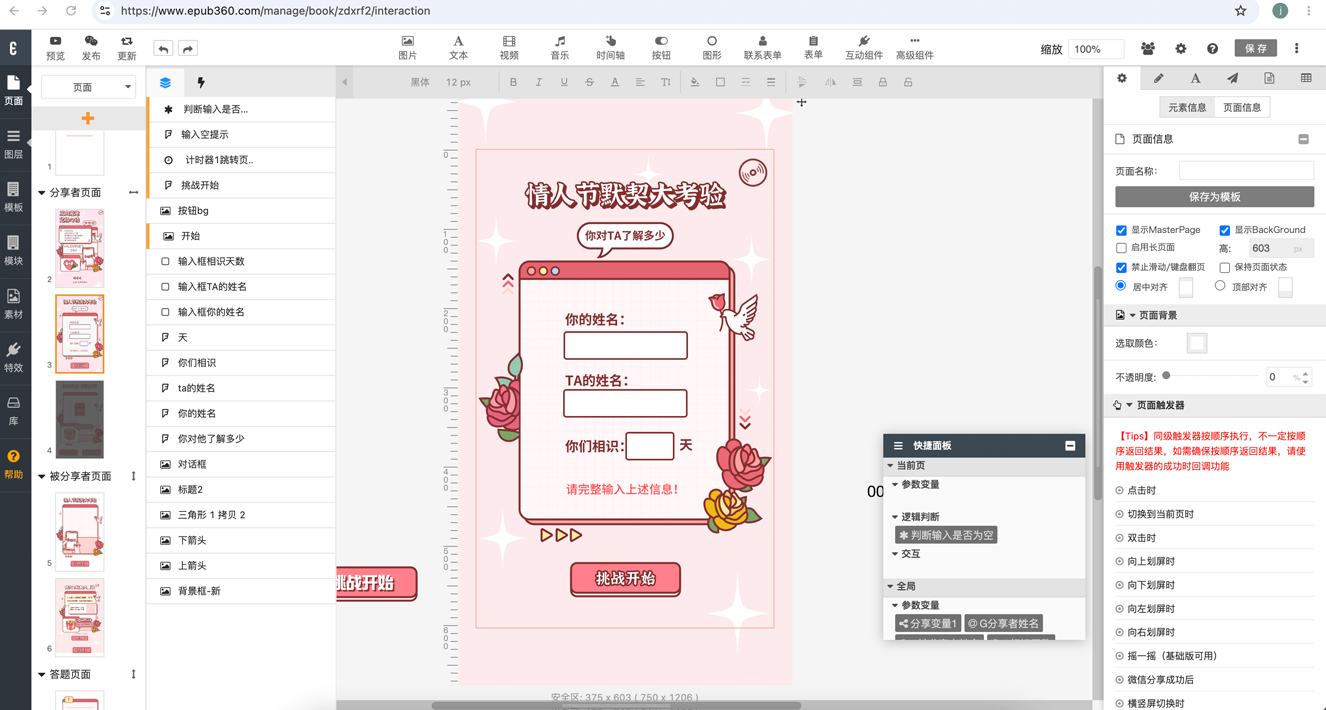Add a 时间轴 timeline component
The image size is (1326, 710).
610,47
